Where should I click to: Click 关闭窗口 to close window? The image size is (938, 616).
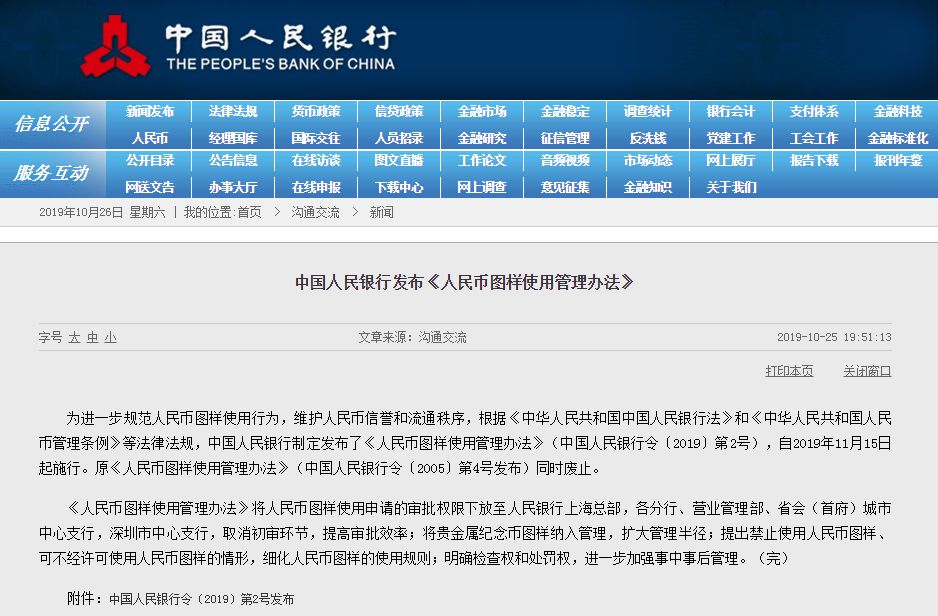click(866, 371)
